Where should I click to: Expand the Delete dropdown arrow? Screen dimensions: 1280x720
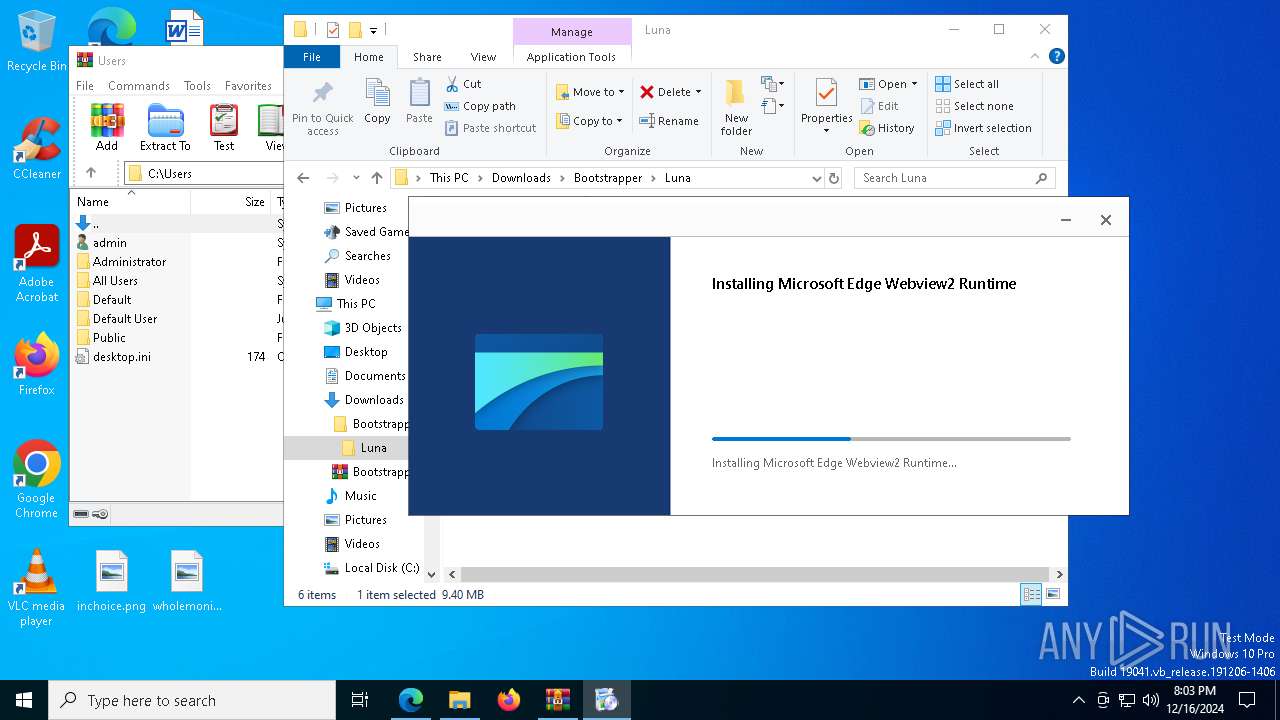(x=698, y=92)
